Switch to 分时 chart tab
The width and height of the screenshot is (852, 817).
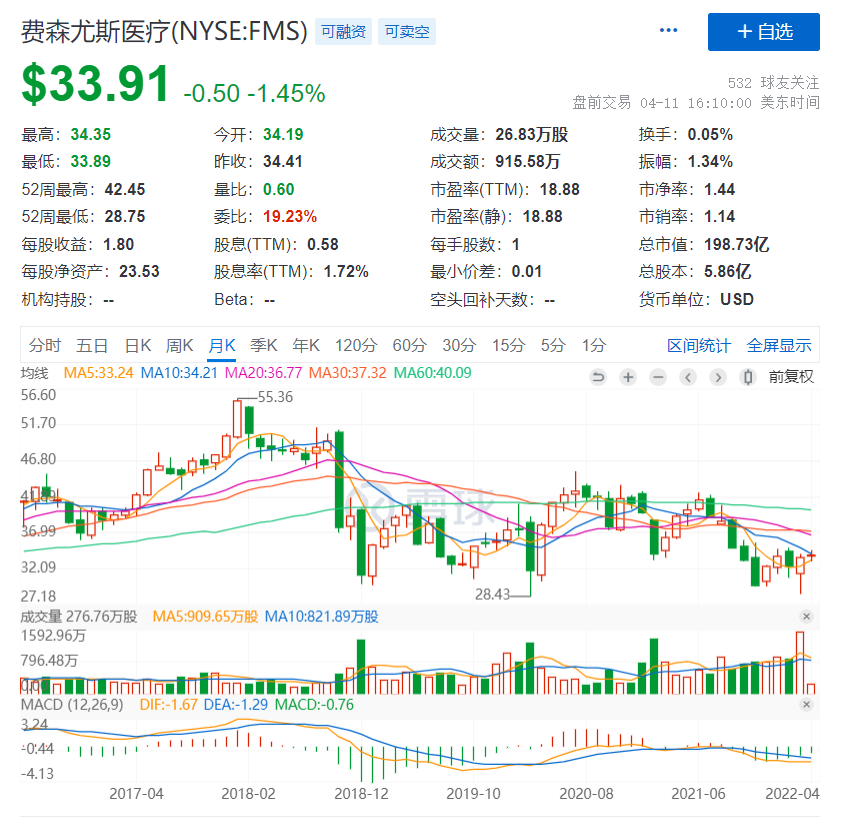click(45, 345)
